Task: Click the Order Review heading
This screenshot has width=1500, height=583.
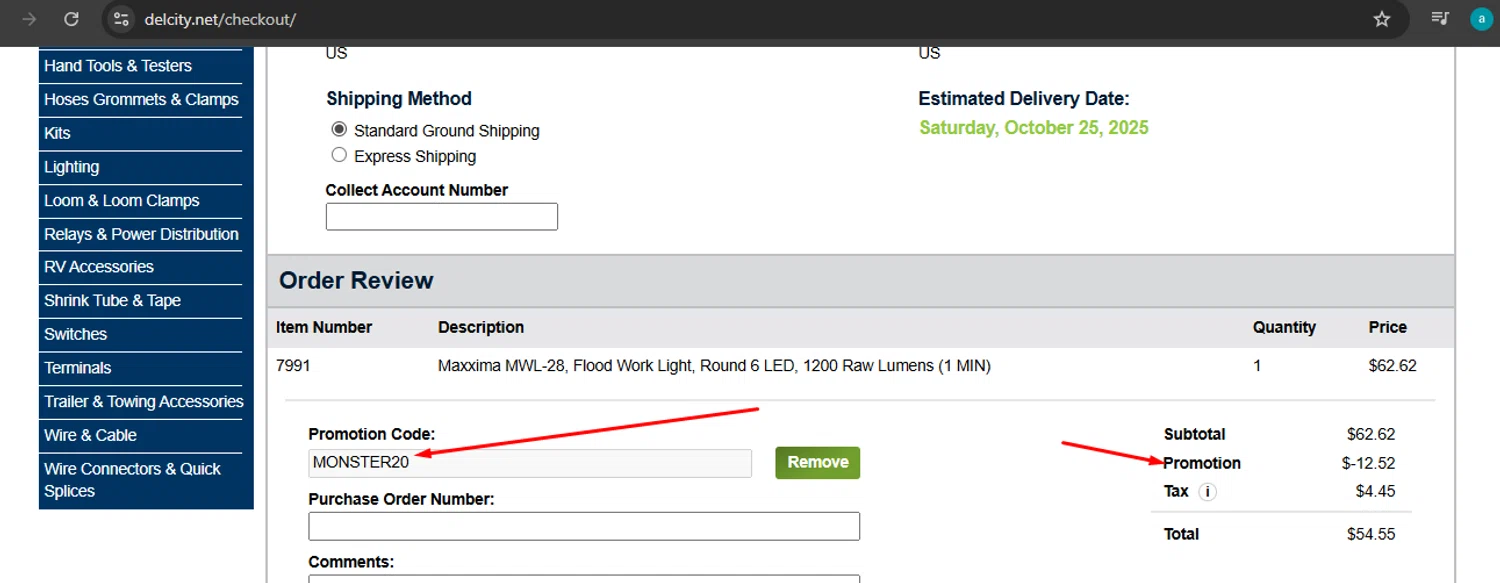Action: 356,281
